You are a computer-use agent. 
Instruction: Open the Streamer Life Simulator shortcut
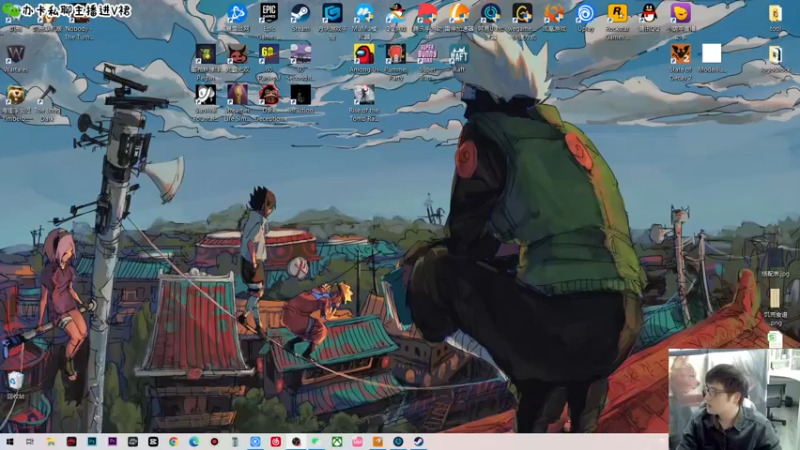(x=237, y=95)
